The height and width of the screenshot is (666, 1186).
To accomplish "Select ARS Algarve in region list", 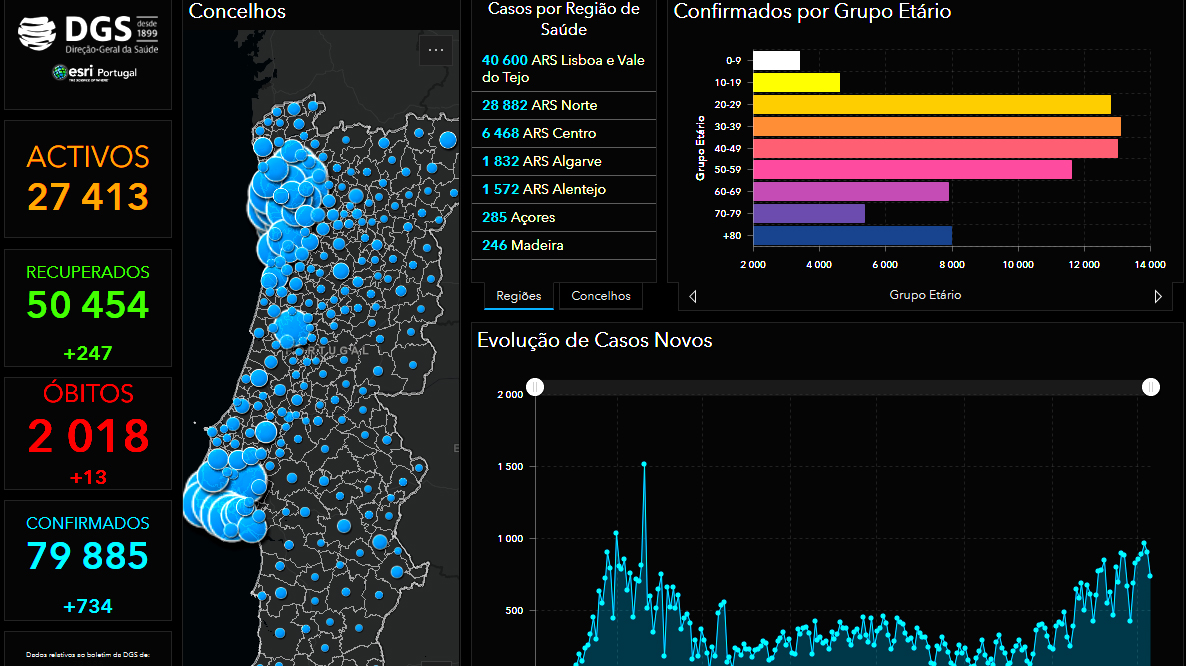I will click(564, 162).
